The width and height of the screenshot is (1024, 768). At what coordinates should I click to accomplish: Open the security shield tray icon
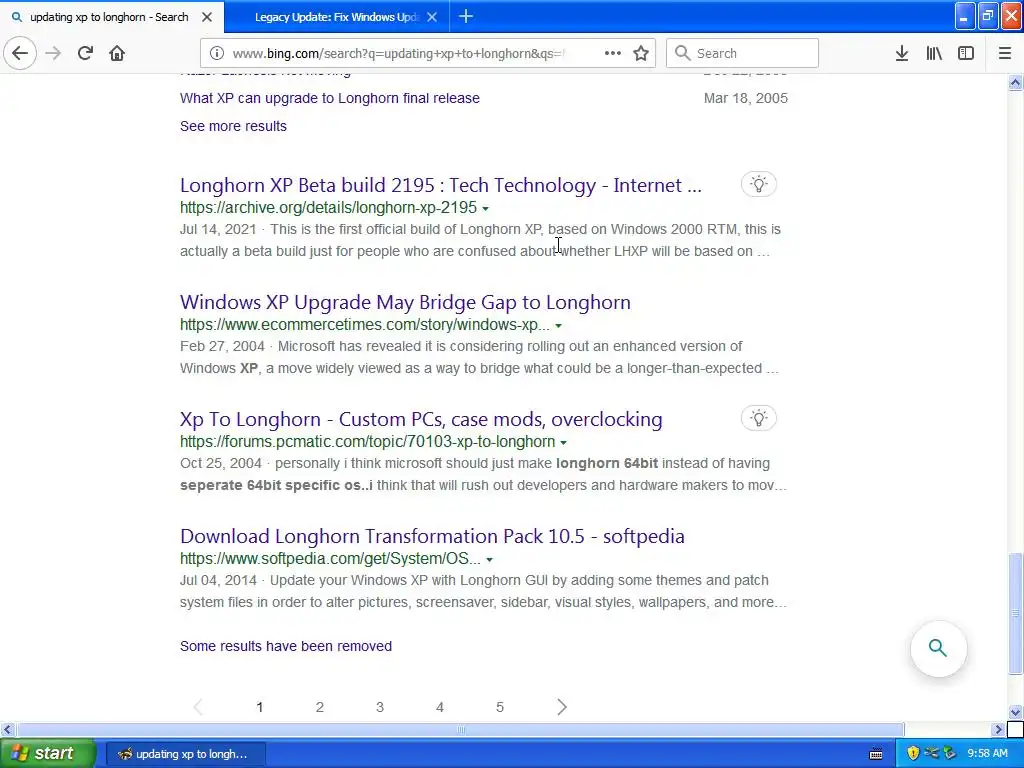point(913,753)
